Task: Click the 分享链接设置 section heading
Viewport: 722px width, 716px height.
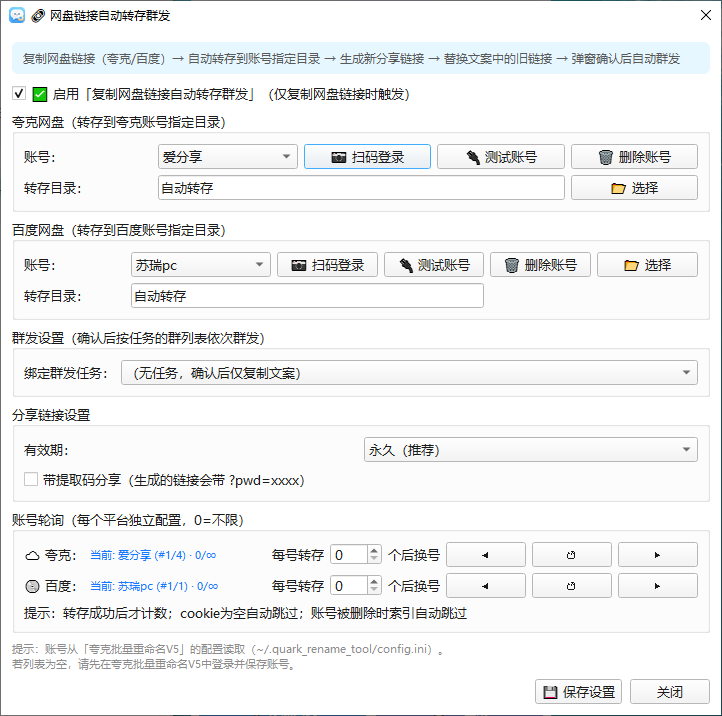Action: point(51,415)
